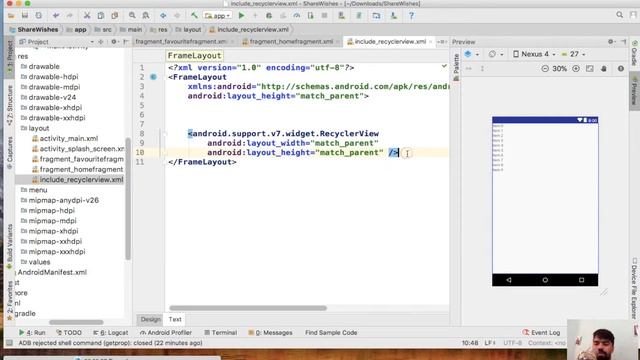Image resolution: width=640 pixels, height=360 pixels.
Task: Click the Copy icon in toolbar
Action: coord(101,16)
